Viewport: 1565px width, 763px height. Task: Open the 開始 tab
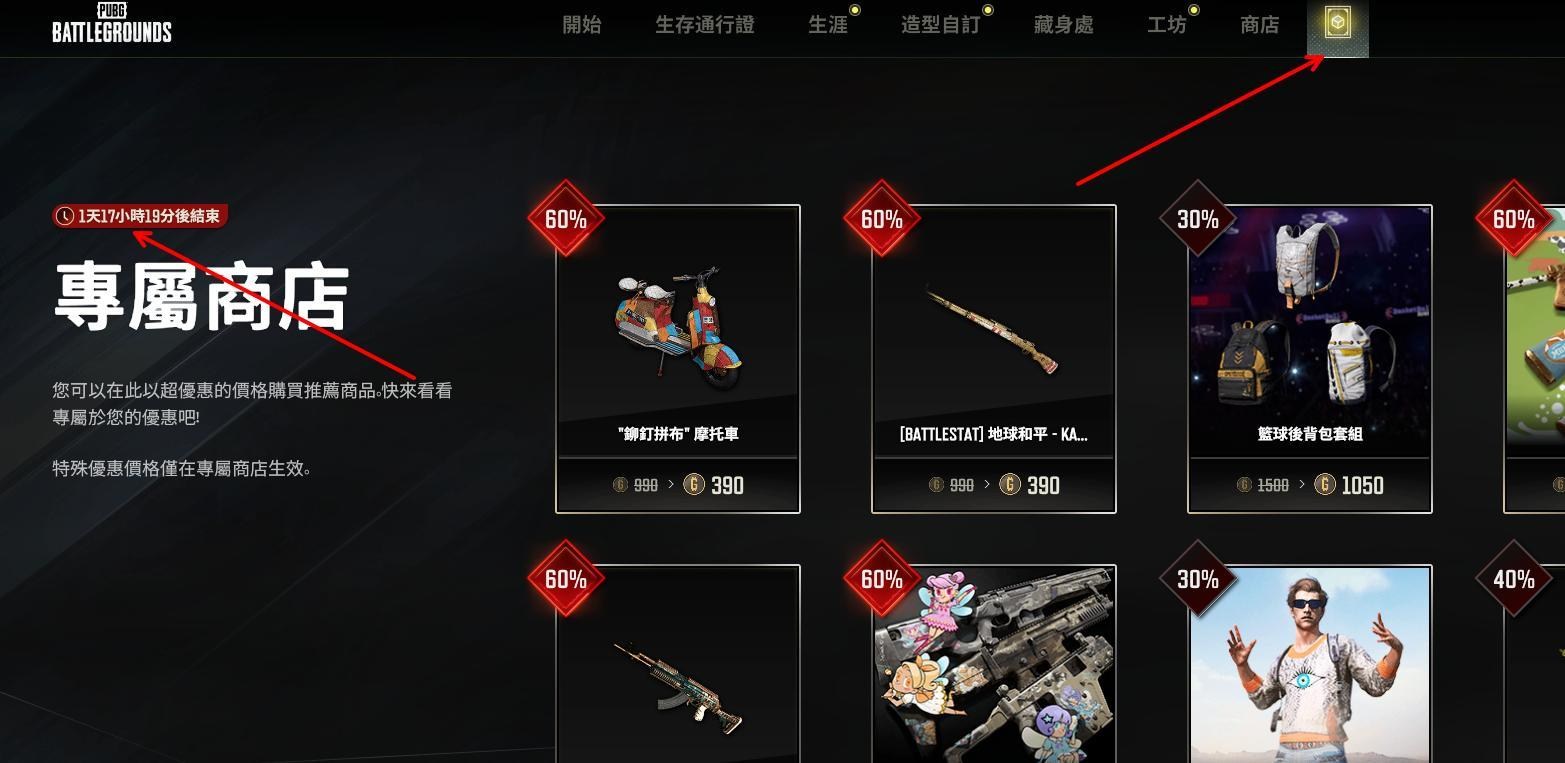(x=582, y=25)
